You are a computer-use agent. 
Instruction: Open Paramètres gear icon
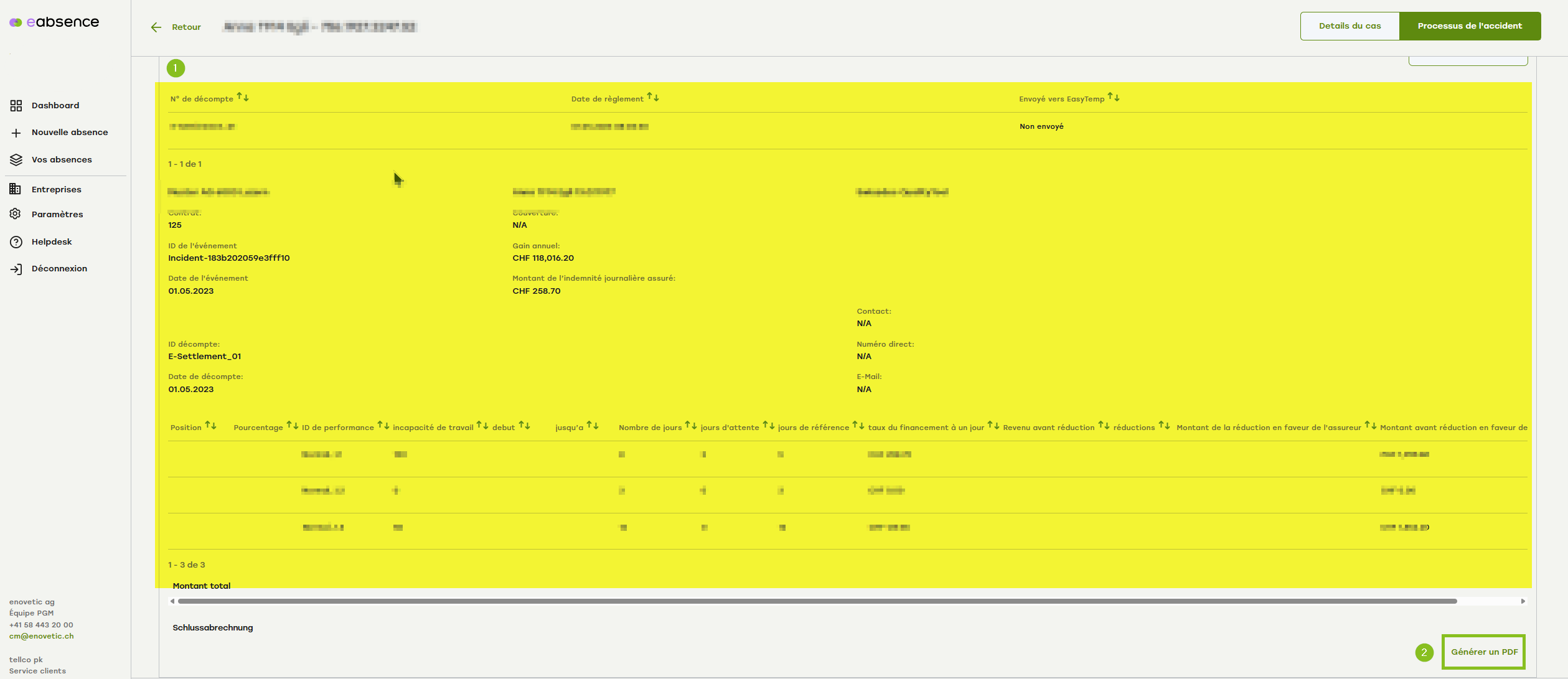click(16, 214)
